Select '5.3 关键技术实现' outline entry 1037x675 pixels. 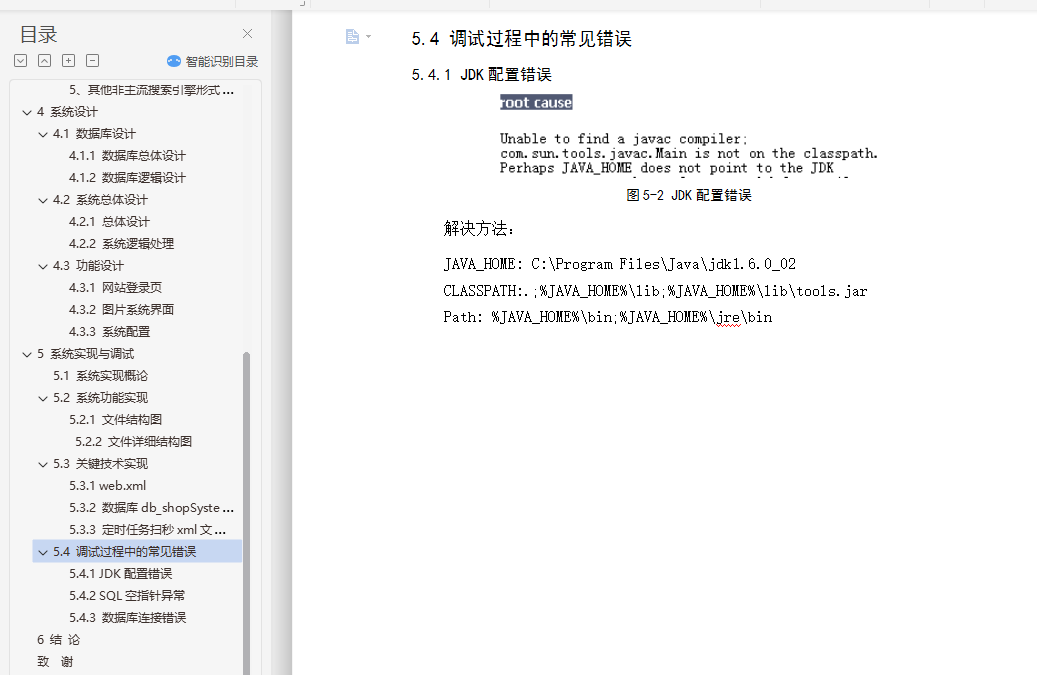pyautogui.click(x=101, y=463)
